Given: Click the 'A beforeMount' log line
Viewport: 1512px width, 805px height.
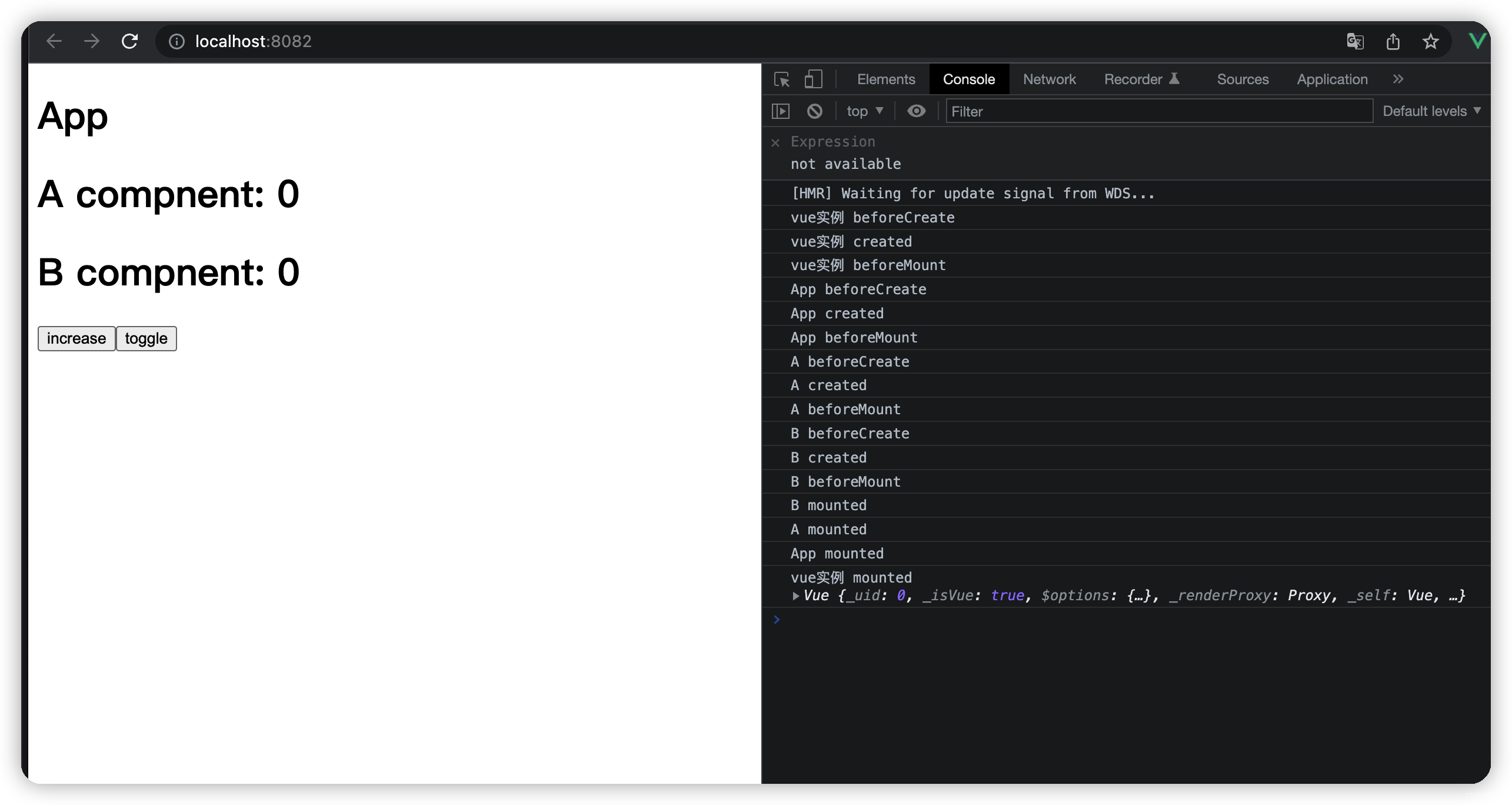Looking at the screenshot, I should 1126,410.
